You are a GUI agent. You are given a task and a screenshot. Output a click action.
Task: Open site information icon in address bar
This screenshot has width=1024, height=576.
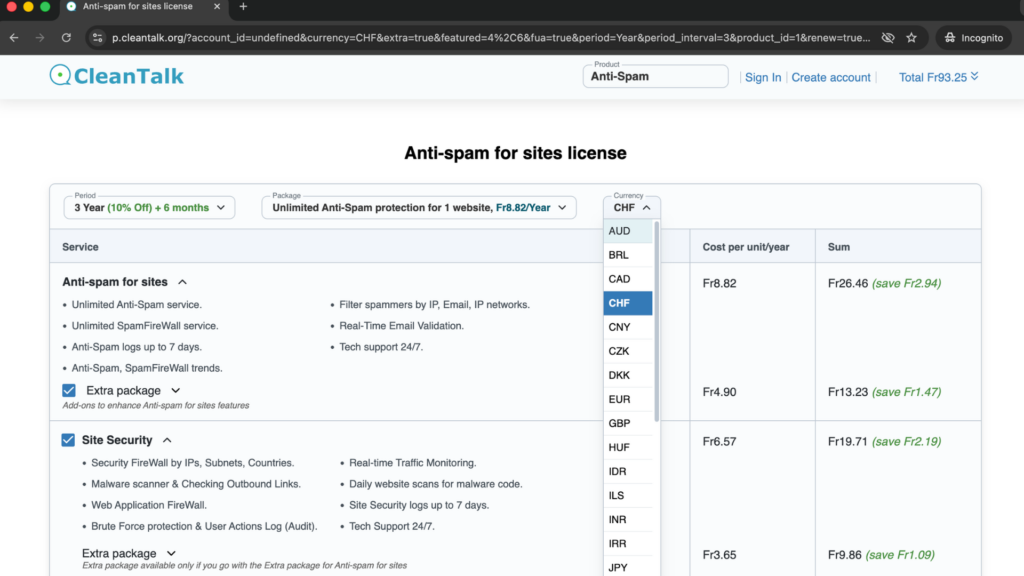[x=97, y=38]
